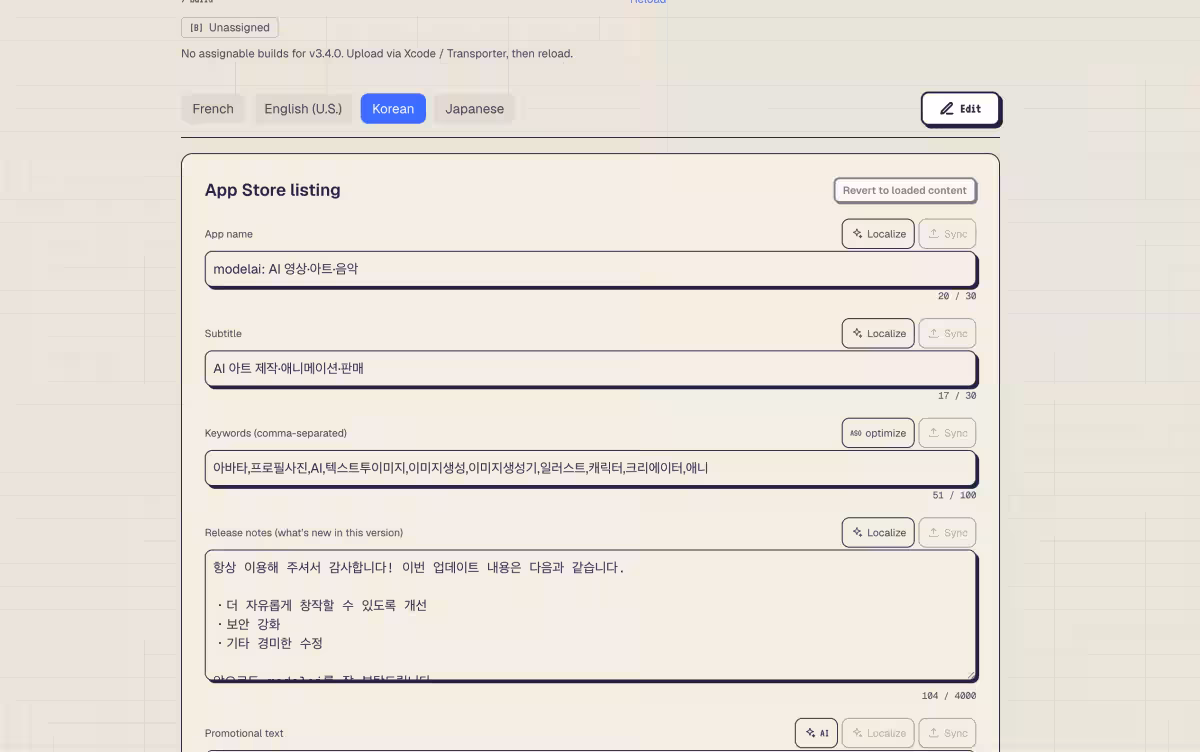The width and height of the screenshot is (1200, 752).
Task: Click upload icon on App name Sync
Action: pyautogui.click(x=934, y=234)
